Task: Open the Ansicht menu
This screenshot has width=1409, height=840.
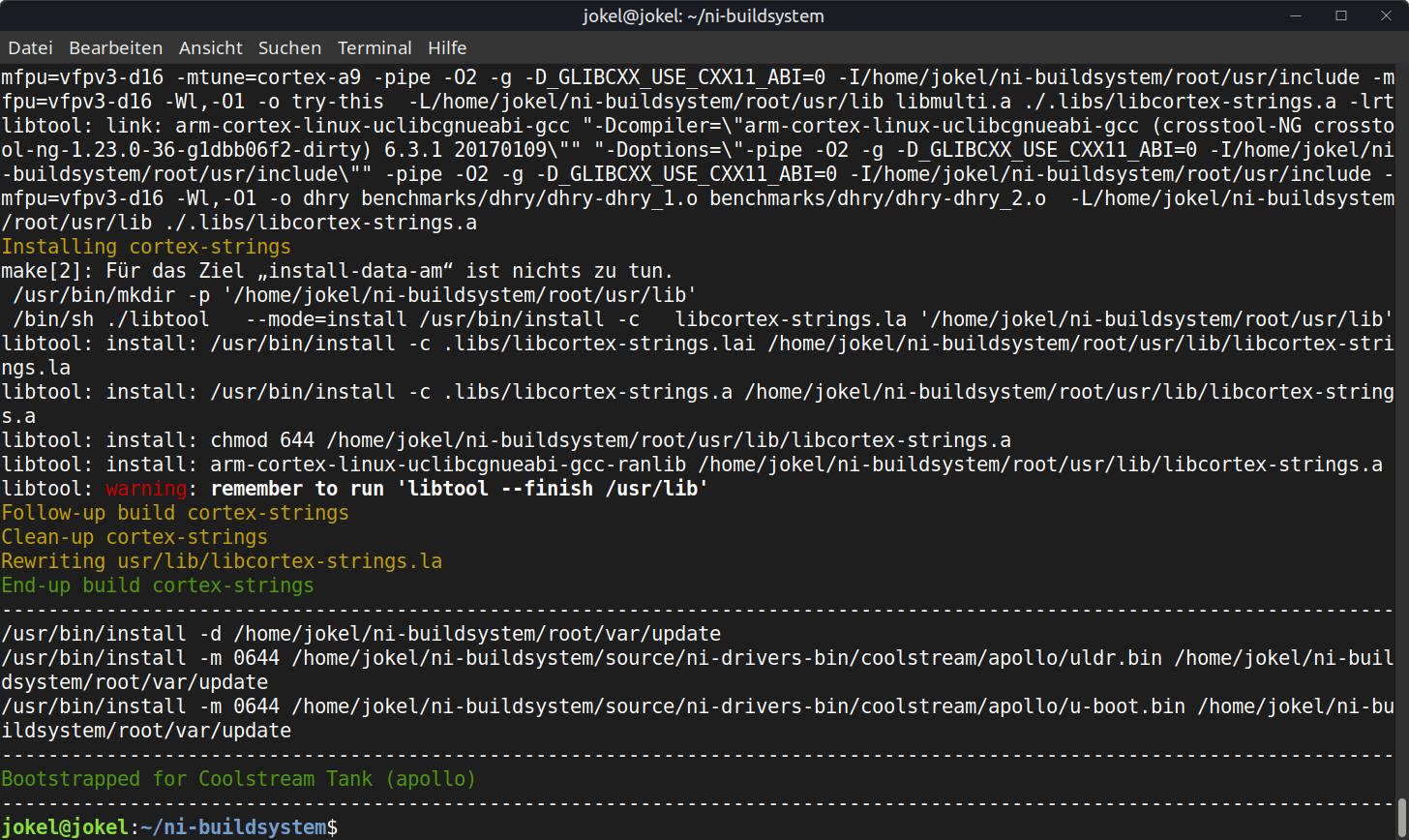Action: click(x=210, y=47)
